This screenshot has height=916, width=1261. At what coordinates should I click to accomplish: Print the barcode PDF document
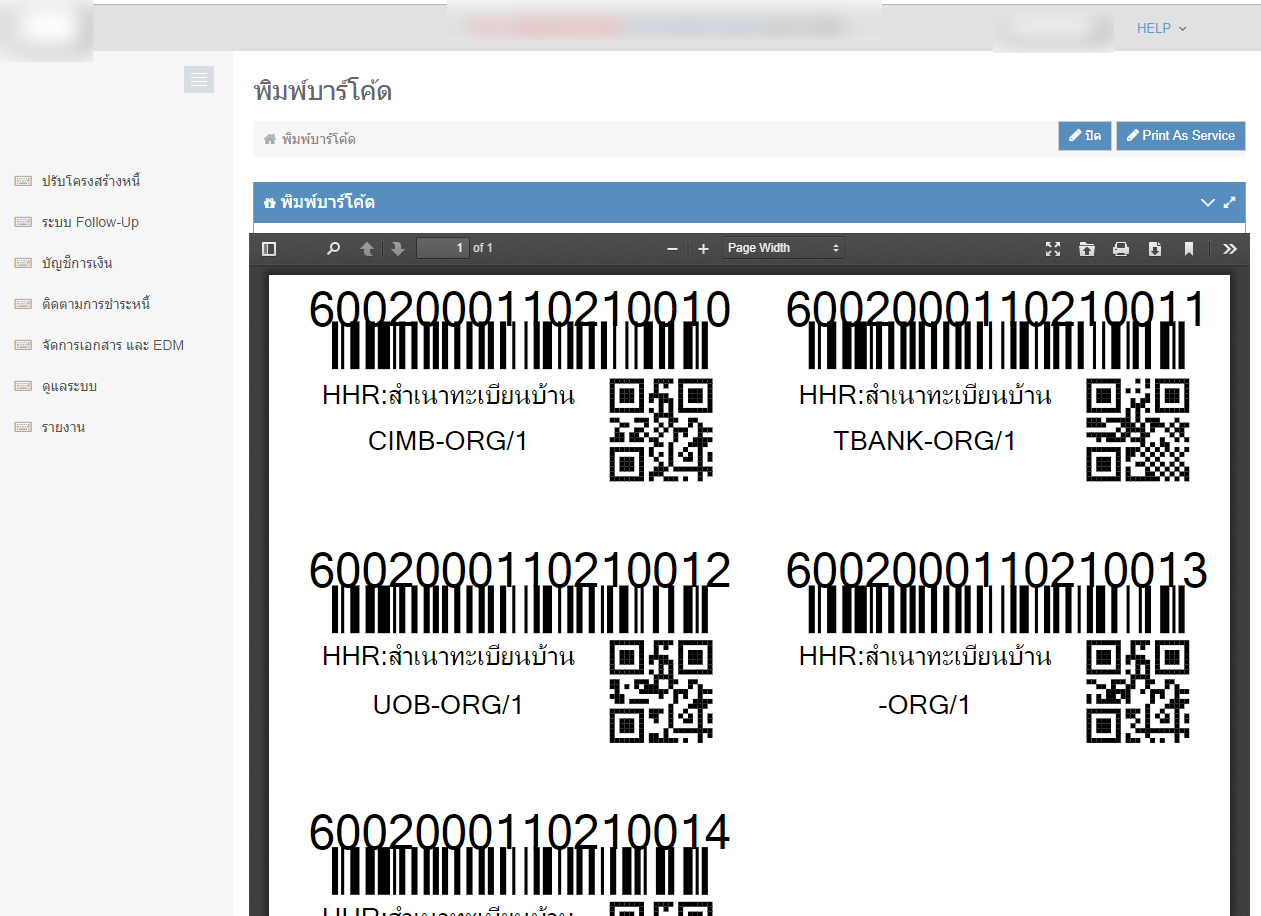click(x=1121, y=249)
